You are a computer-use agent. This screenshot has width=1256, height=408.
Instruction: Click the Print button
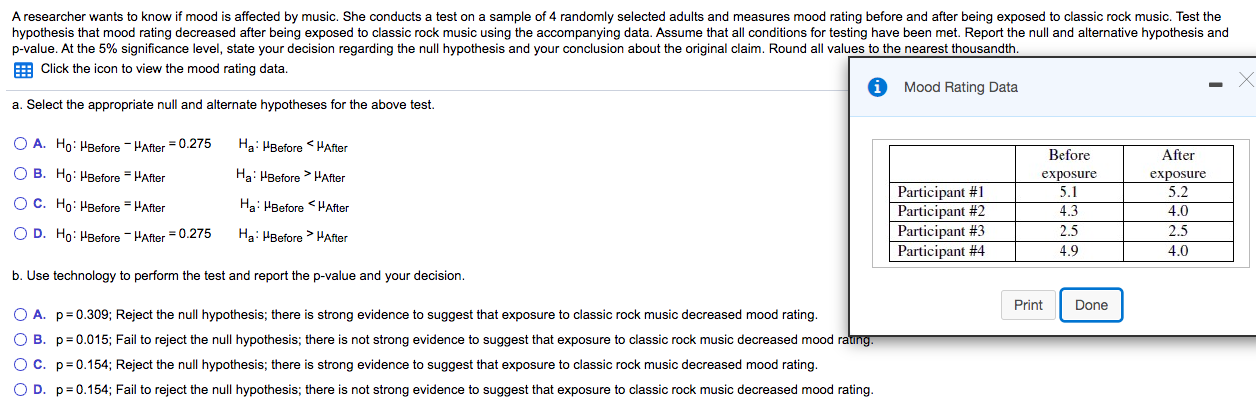pyautogui.click(x=1028, y=305)
